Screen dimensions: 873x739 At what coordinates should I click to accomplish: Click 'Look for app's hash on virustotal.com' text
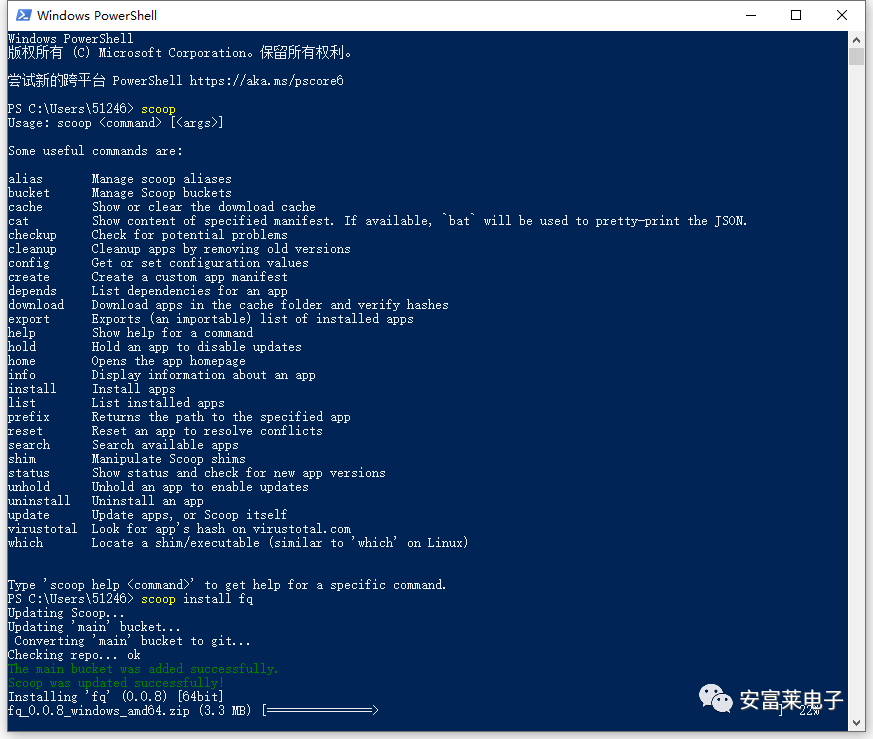tap(222, 529)
